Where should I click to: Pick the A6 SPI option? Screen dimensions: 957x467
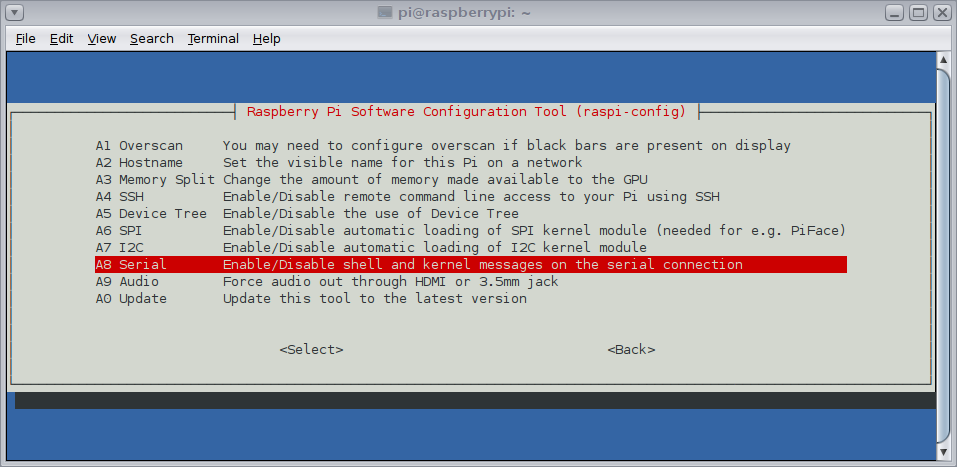471,231
